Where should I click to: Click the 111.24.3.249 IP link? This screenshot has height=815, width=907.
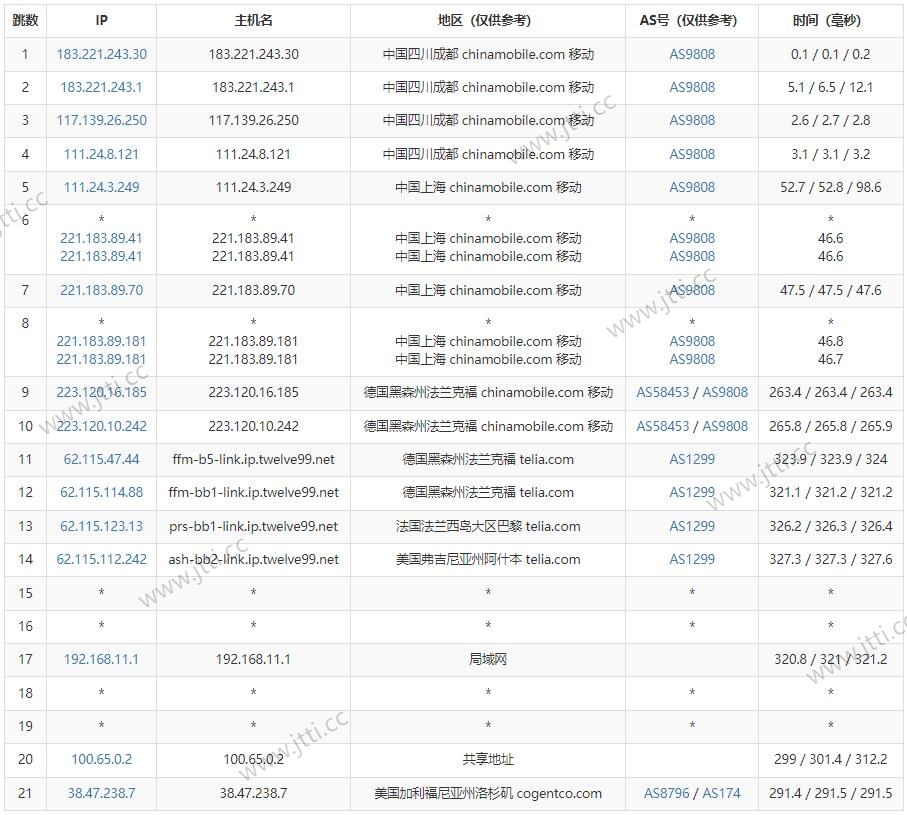point(101,187)
